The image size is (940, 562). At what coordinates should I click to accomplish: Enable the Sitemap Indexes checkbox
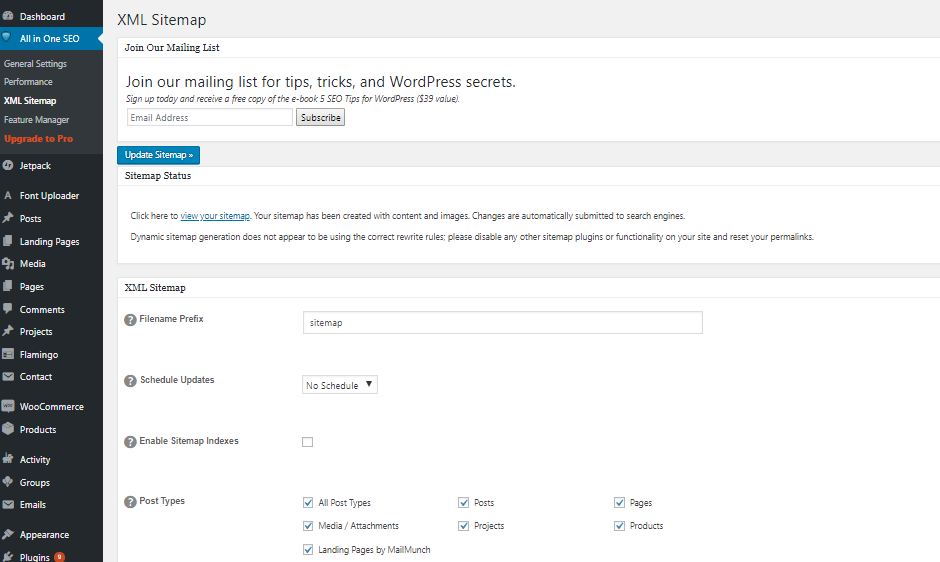[308, 442]
